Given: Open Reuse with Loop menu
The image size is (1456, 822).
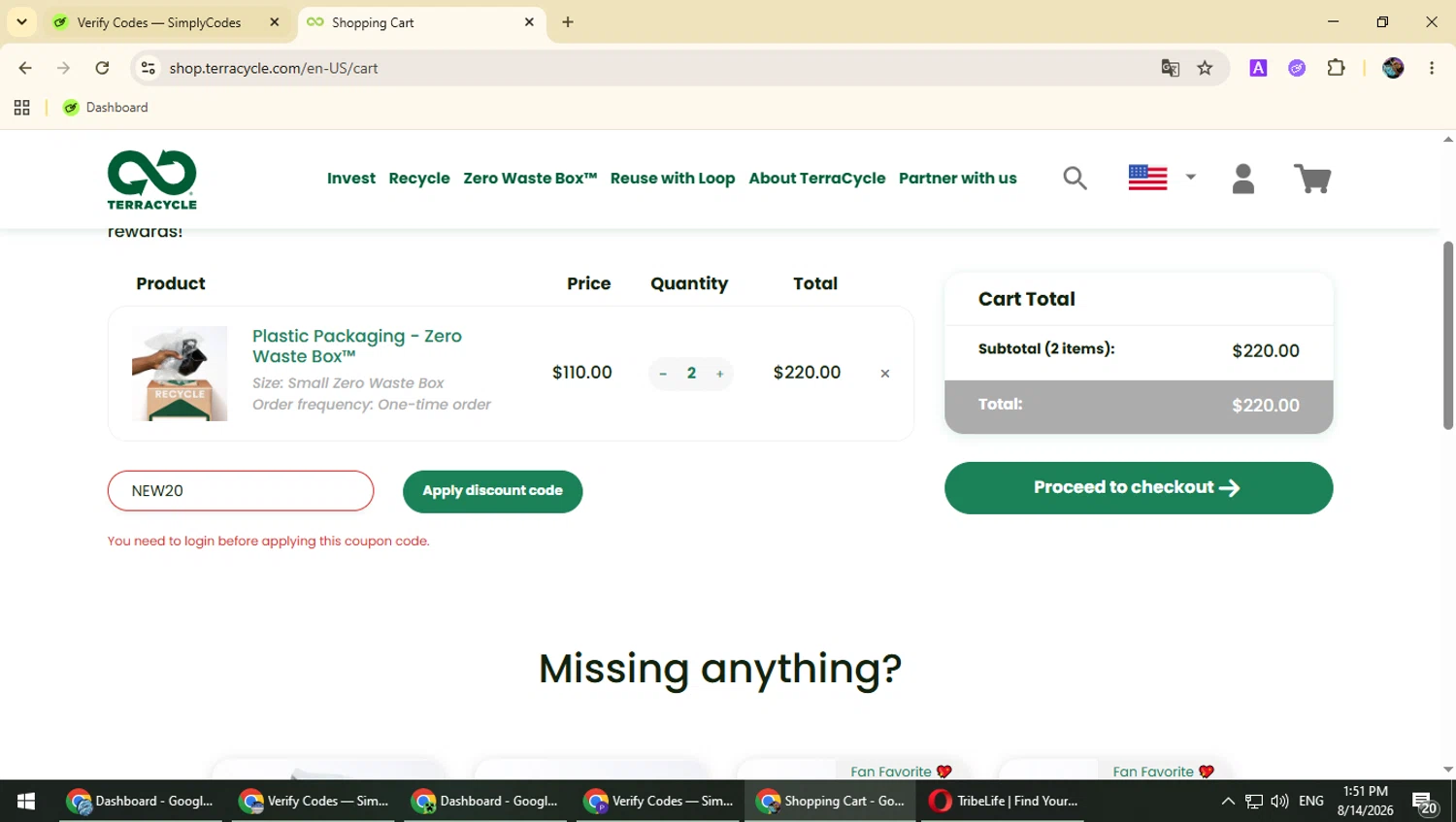Looking at the screenshot, I should coord(673,179).
